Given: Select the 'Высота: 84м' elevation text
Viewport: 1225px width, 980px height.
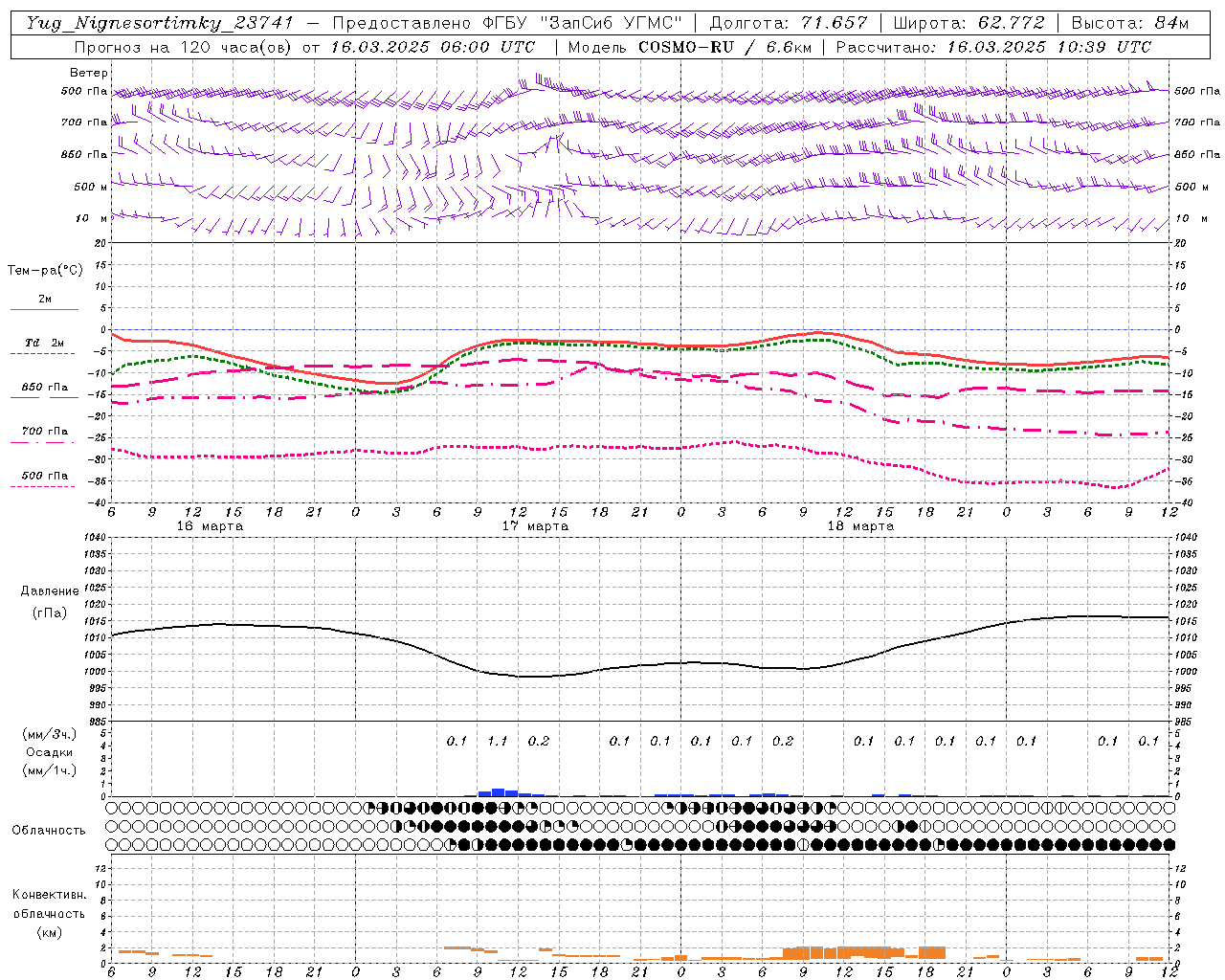Looking at the screenshot, I should [1130, 23].
